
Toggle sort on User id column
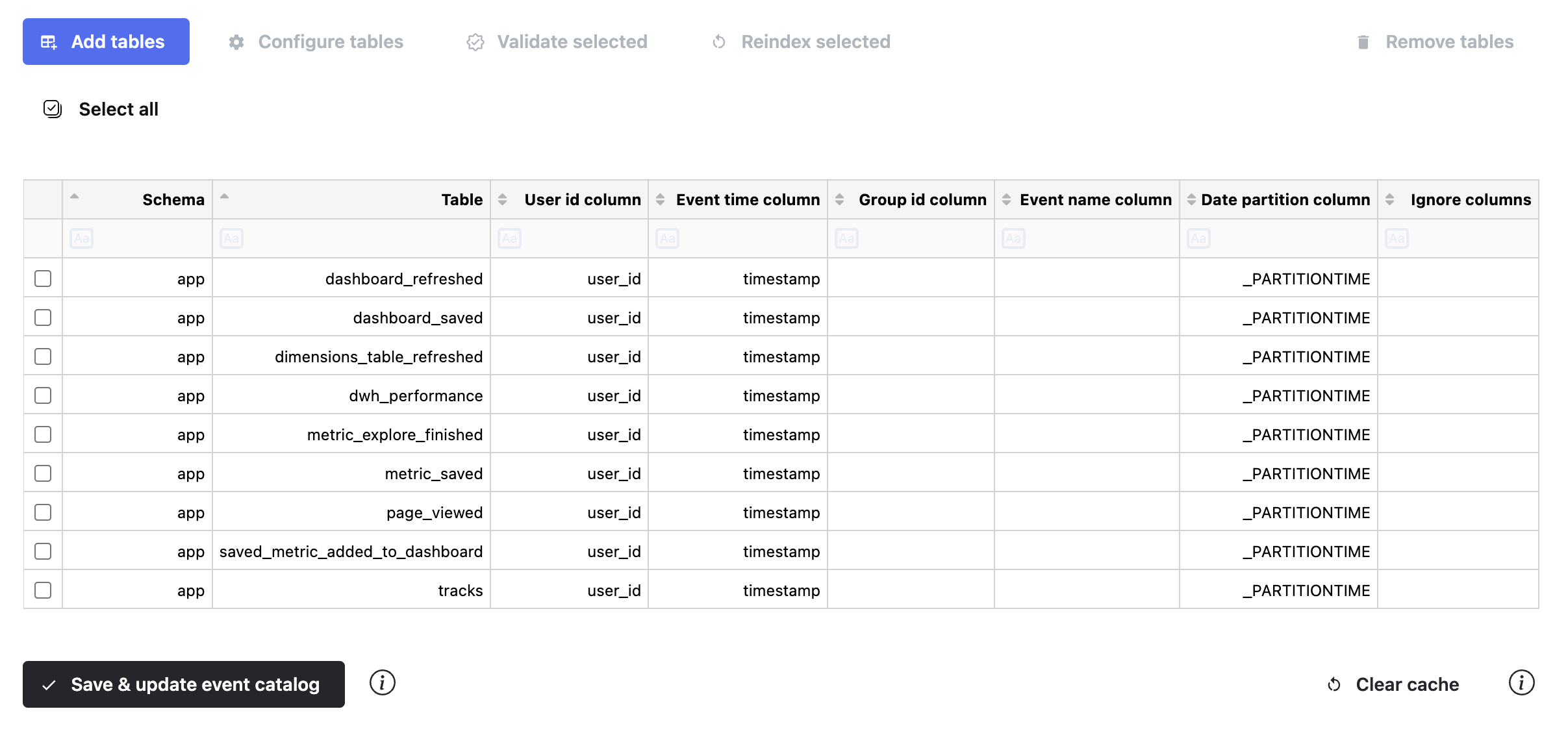pos(503,200)
